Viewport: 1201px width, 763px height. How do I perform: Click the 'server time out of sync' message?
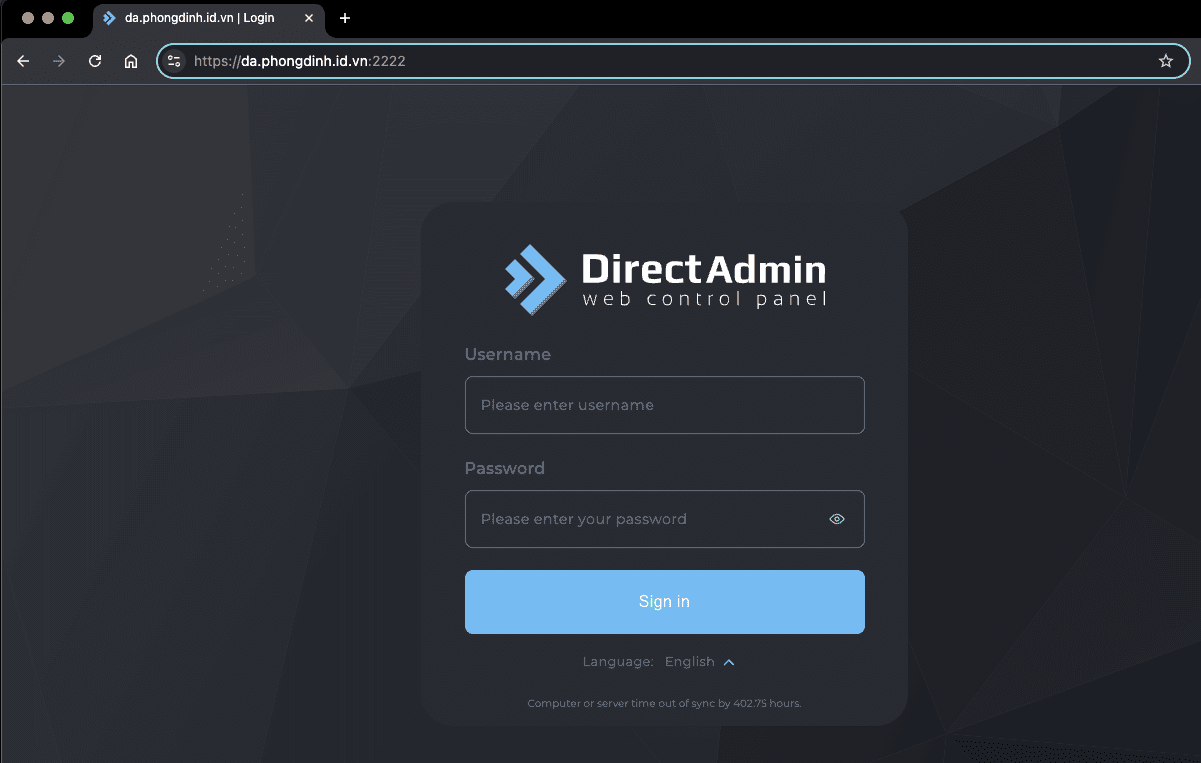665,704
